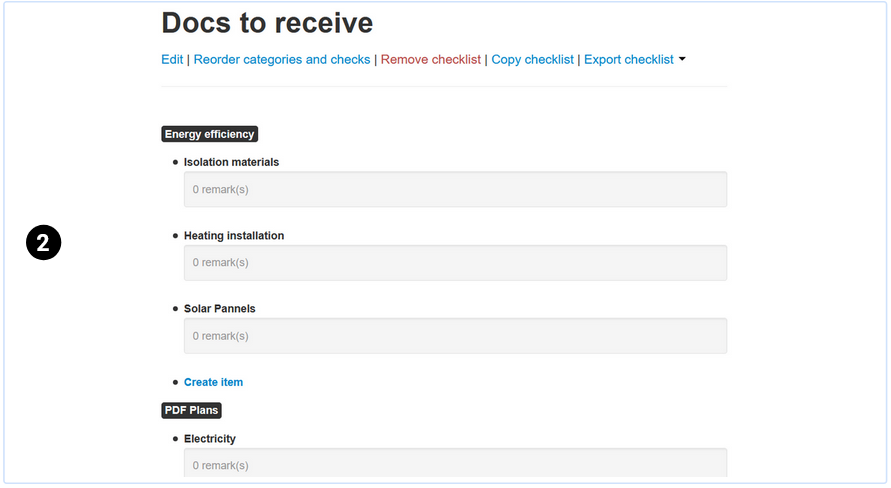This screenshot has height=488, width=891.
Task: Click the Export checklist link
Action: pos(629,60)
